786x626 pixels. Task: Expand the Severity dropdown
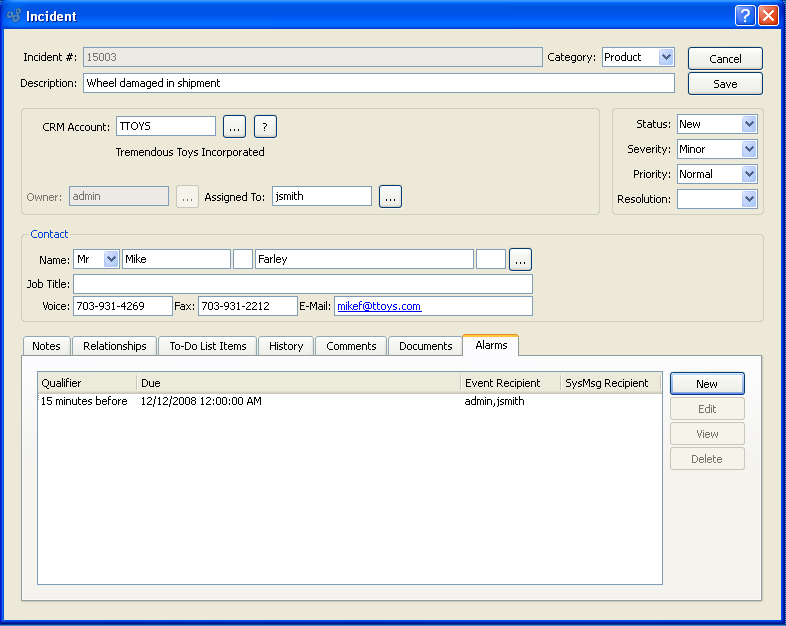pos(749,149)
